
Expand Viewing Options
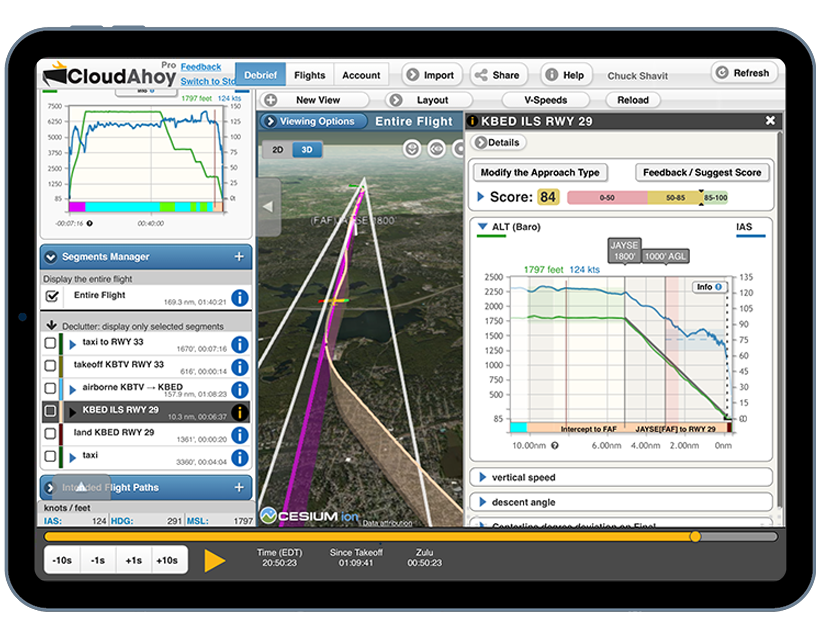(313, 122)
